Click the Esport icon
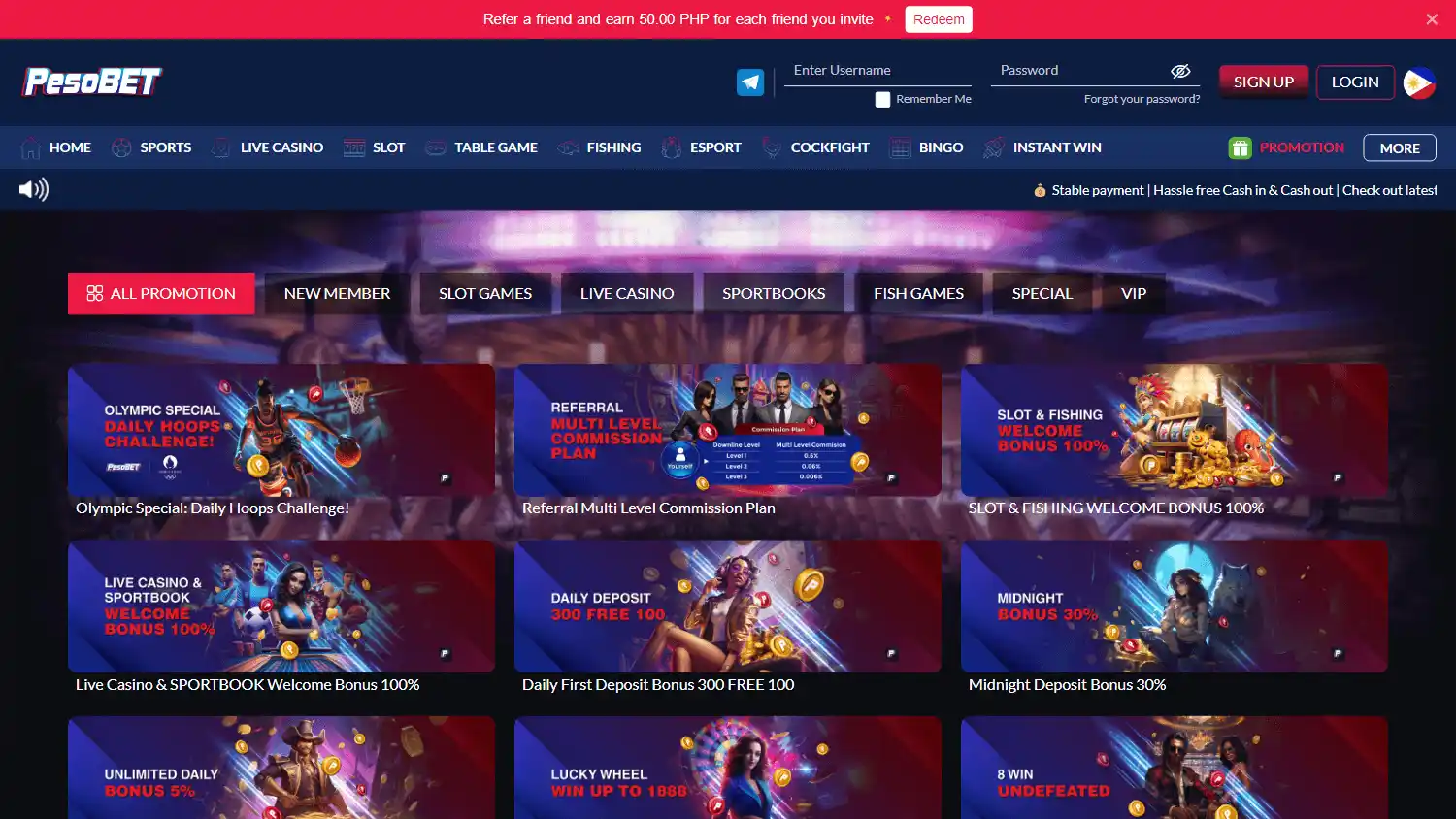 coord(671,147)
